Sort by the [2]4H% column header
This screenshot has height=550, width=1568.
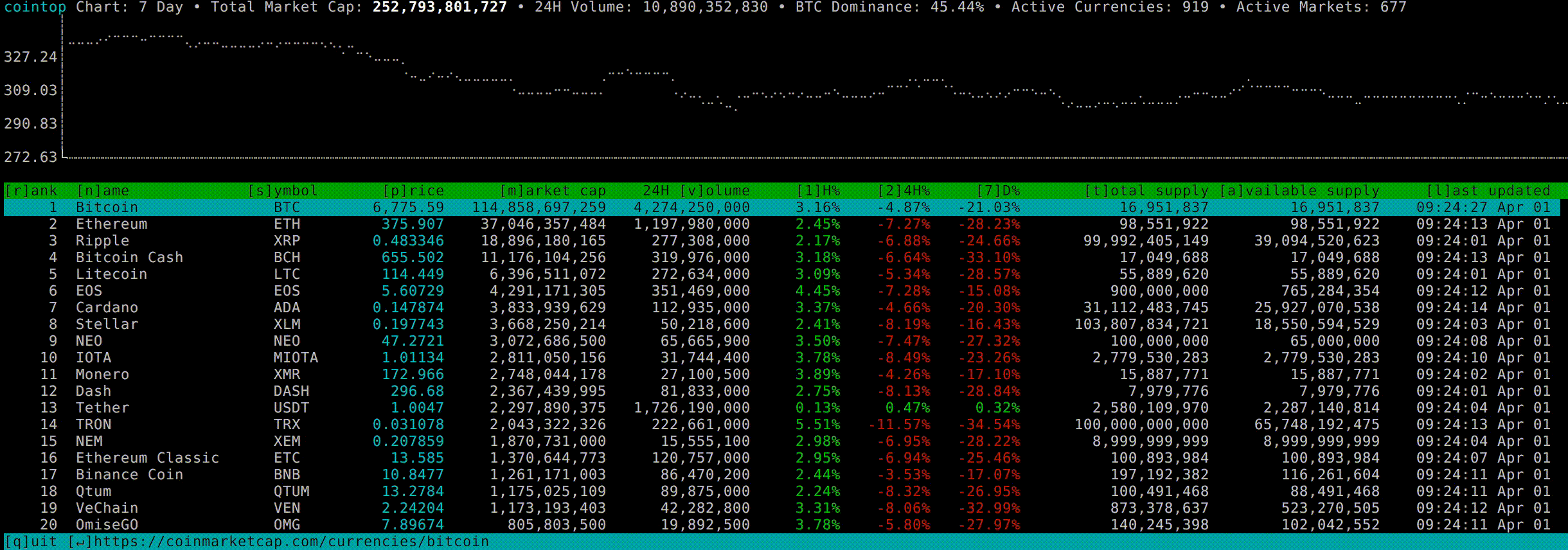[904, 191]
